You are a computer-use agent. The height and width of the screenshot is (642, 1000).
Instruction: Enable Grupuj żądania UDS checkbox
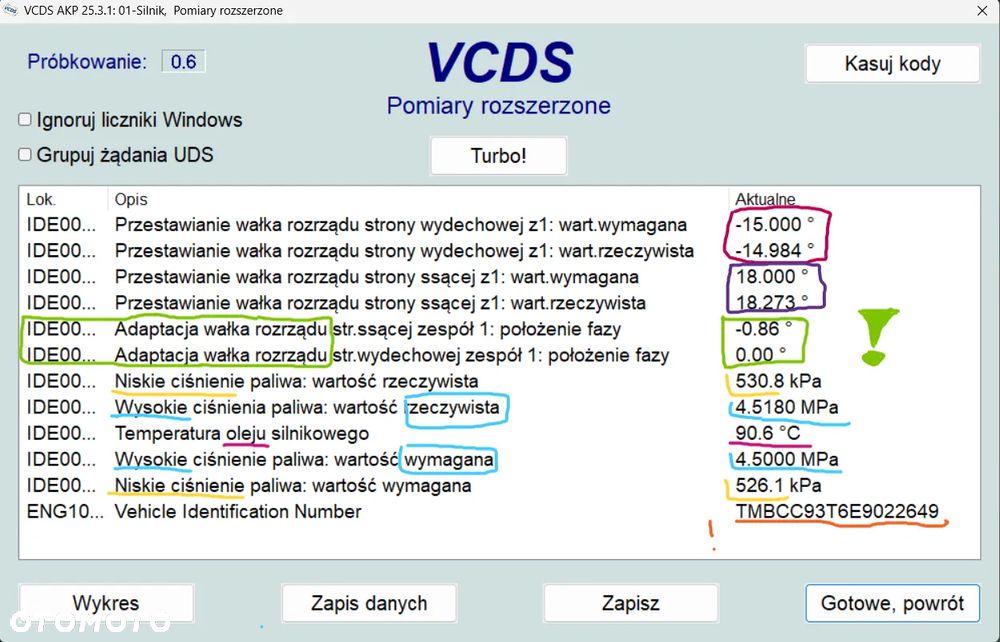click(25, 154)
